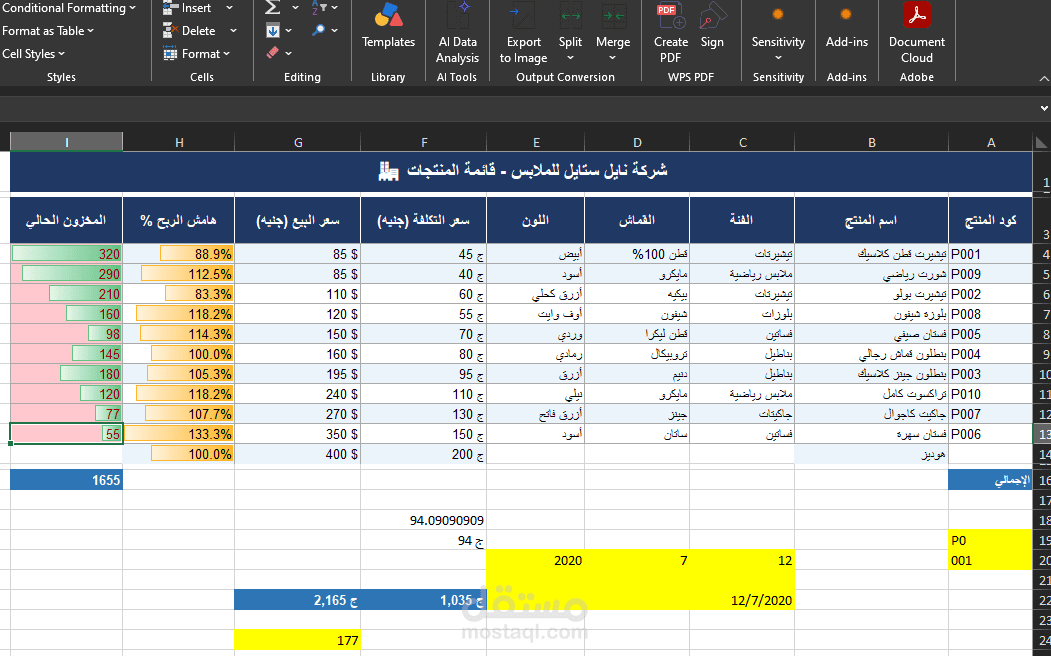Select the yellow date cell 12/7/2020
Image resolution: width=1051 pixels, height=656 pixels.
tap(742, 600)
